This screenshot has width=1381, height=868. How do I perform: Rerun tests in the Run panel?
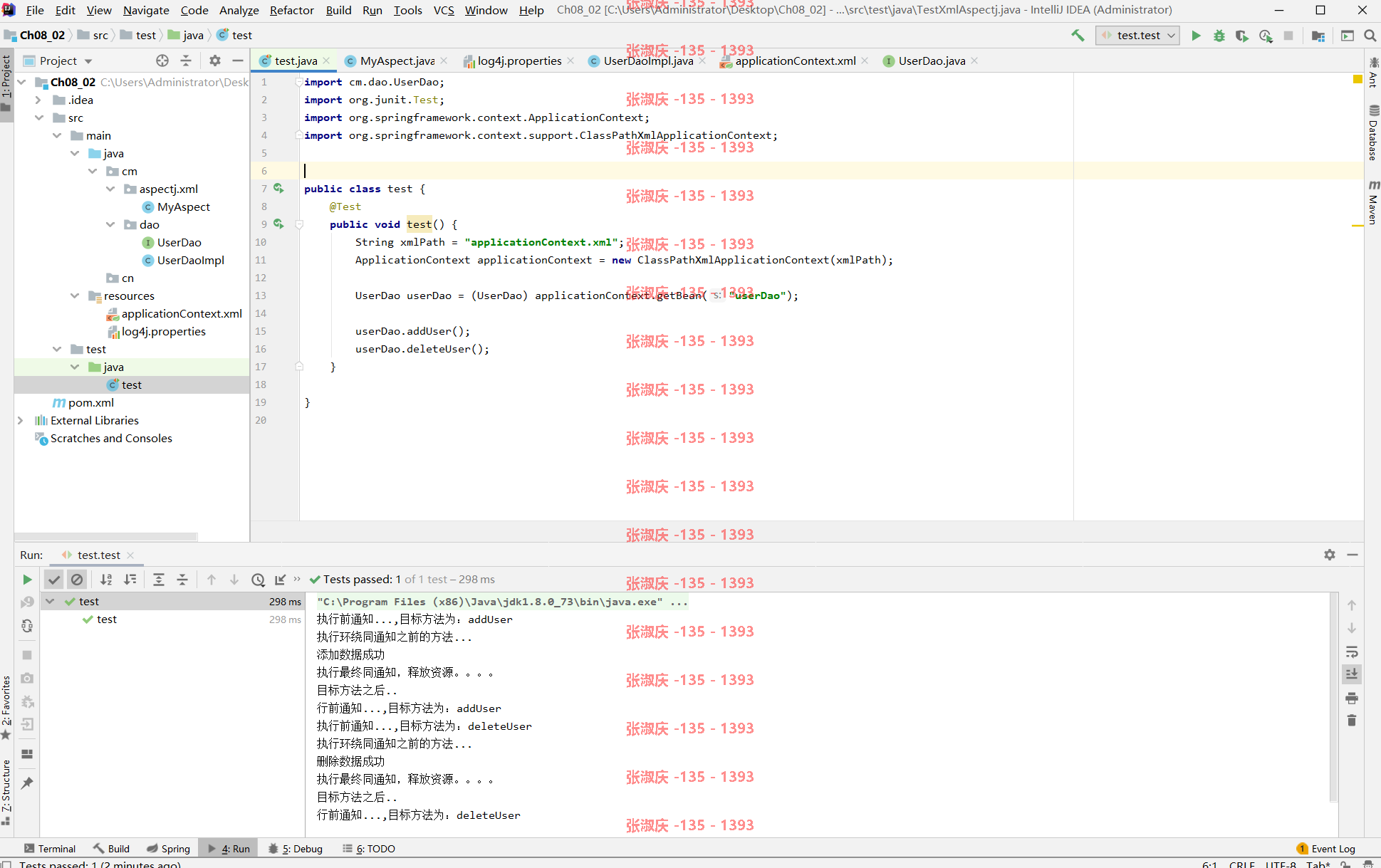(27, 580)
